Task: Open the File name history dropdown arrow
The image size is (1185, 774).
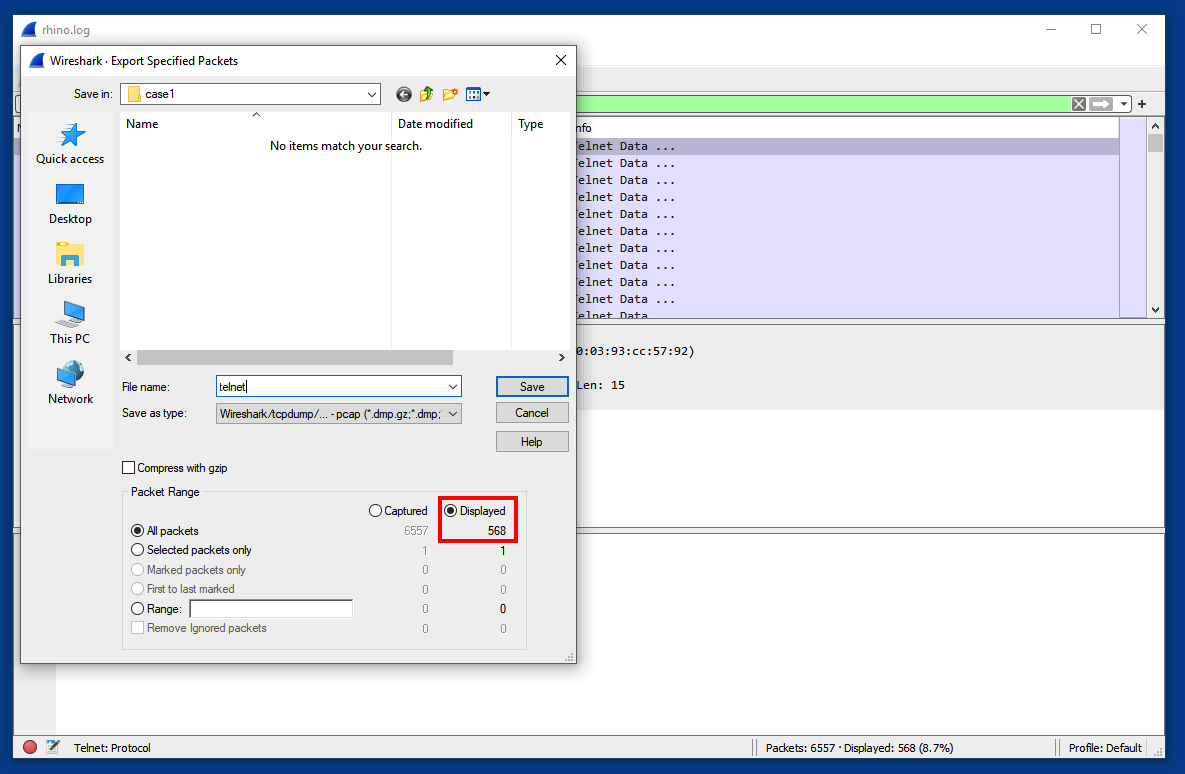Action: click(453, 387)
